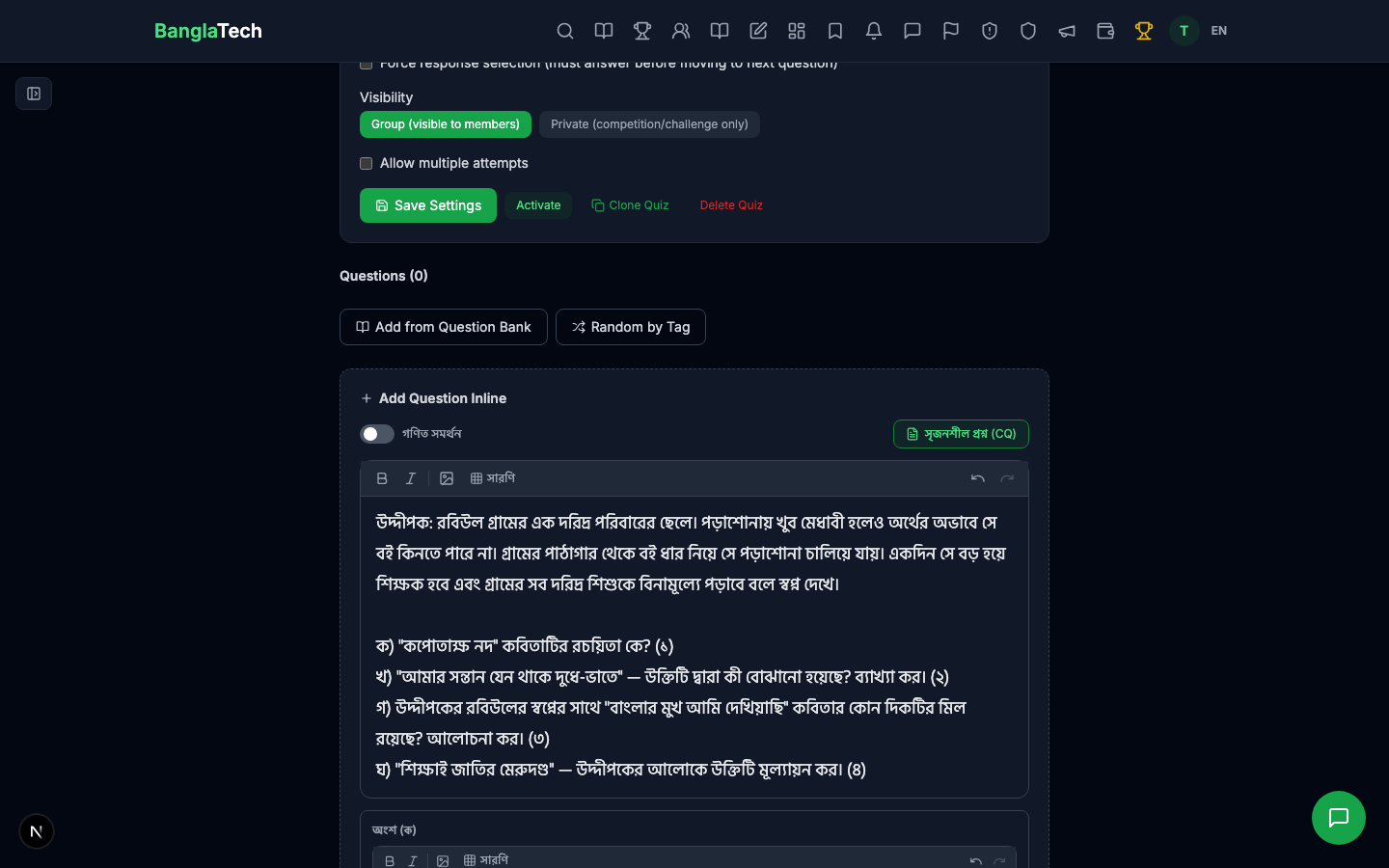Image resolution: width=1389 pixels, height=868 pixels.
Task: Select Group visibility option
Action: pos(445,124)
